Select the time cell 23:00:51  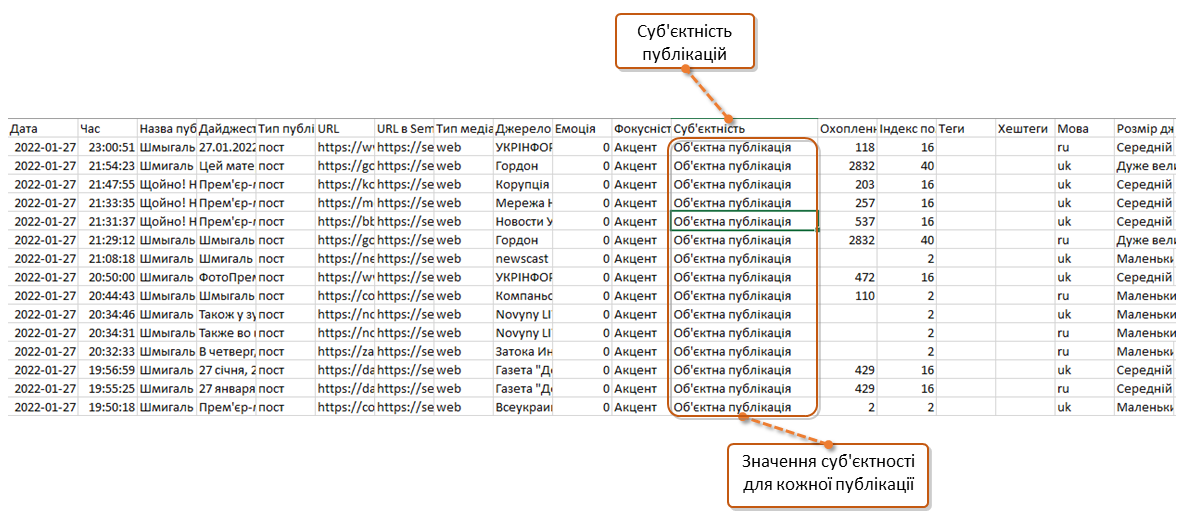pyautogui.click(x=107, y=147)
